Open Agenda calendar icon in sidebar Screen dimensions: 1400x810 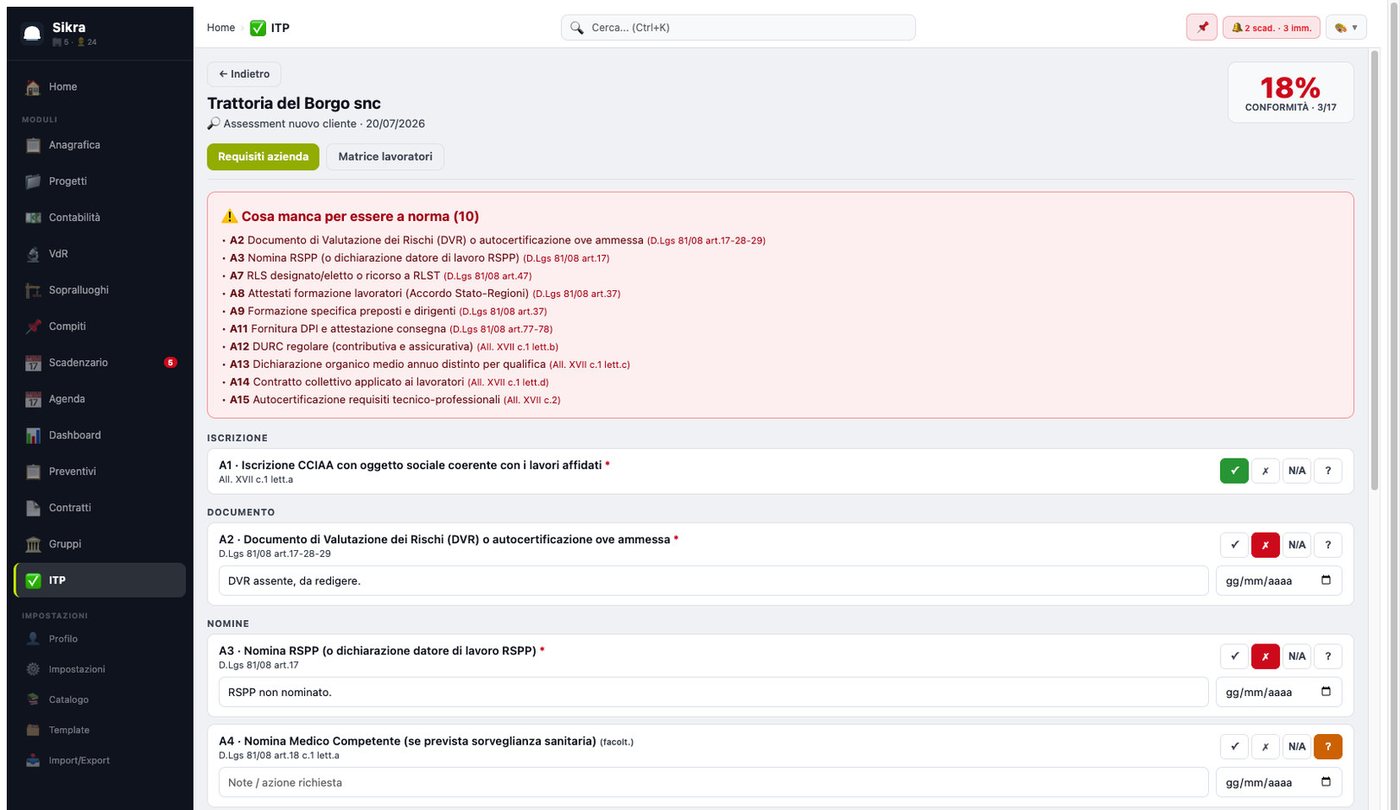tap(33, 399)
